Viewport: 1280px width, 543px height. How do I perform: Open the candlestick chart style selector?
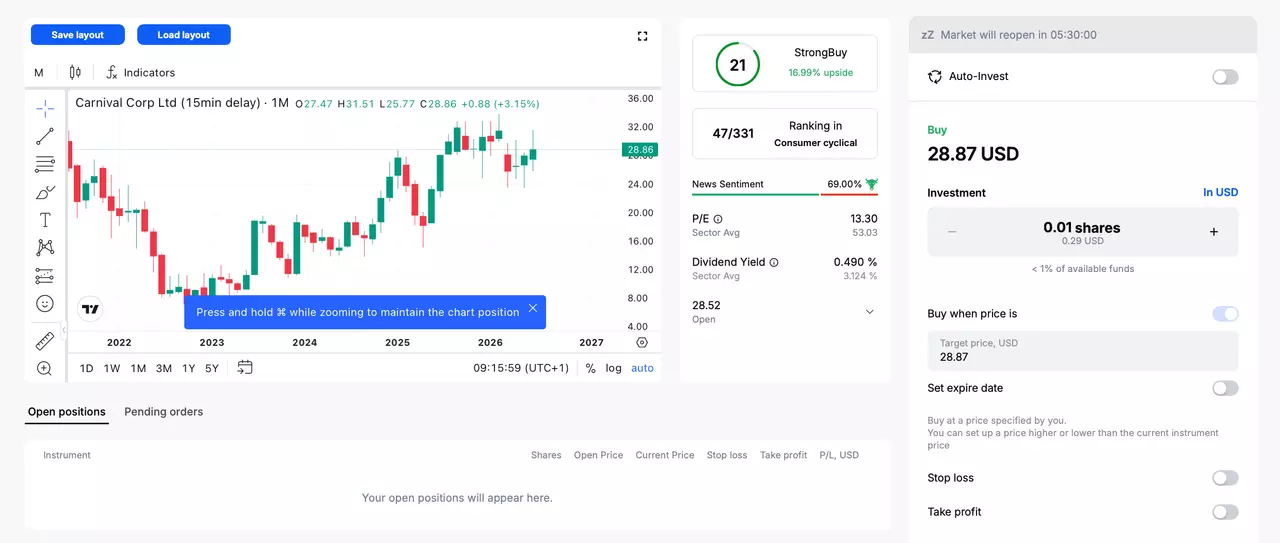(75, 72)
